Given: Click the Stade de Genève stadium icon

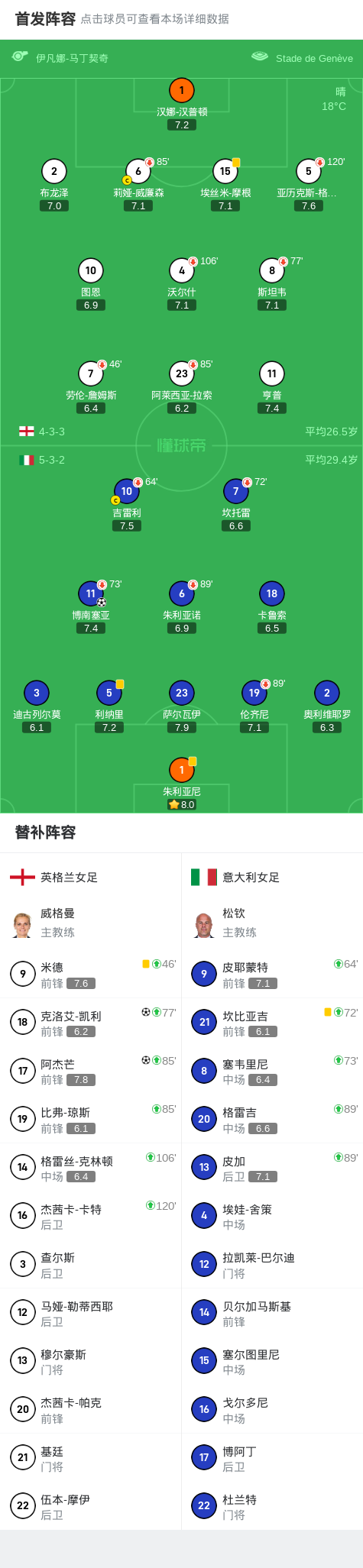Looking at the screenshot, I should 260,57.
